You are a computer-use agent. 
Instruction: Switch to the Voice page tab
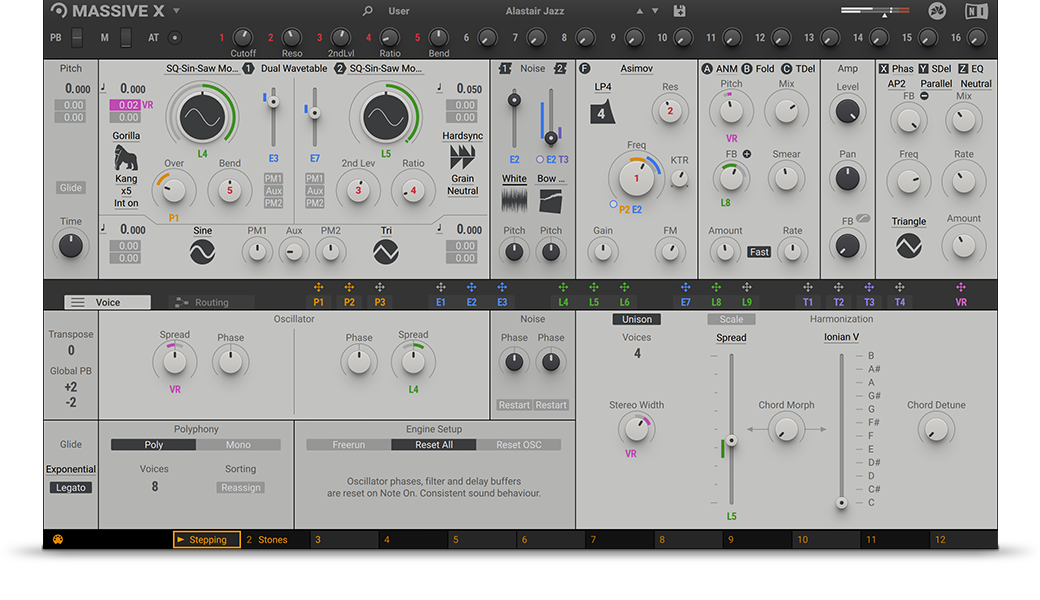pyautogui.click(x=107, y=302)
